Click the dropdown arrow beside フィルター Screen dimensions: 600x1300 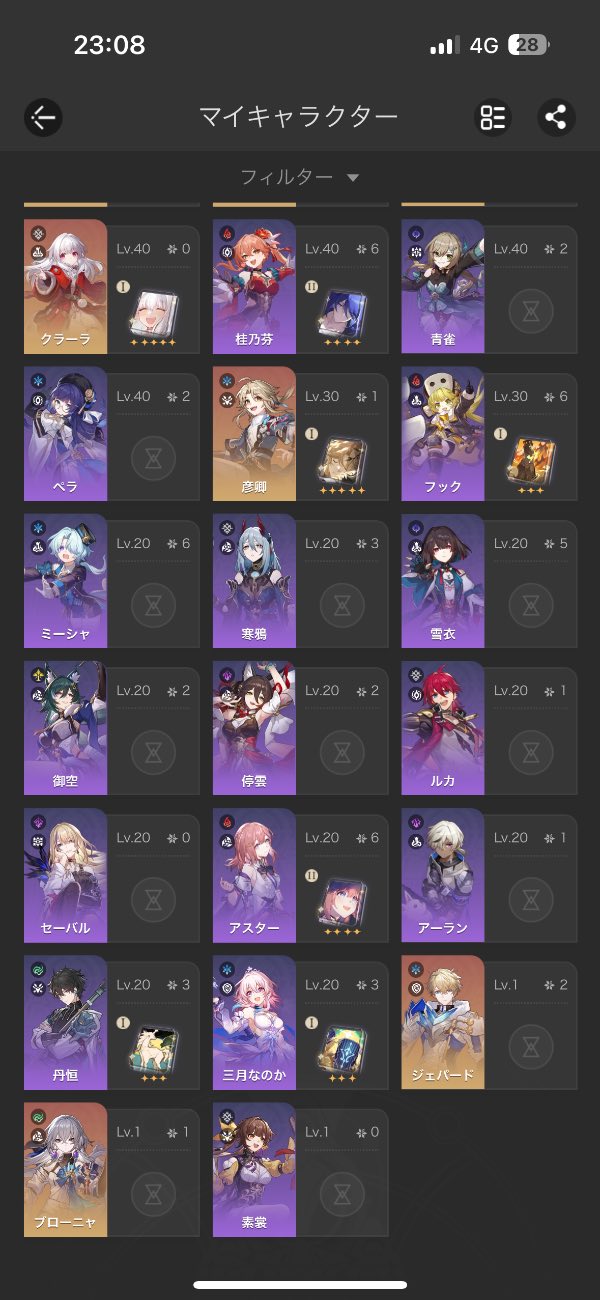352,178
